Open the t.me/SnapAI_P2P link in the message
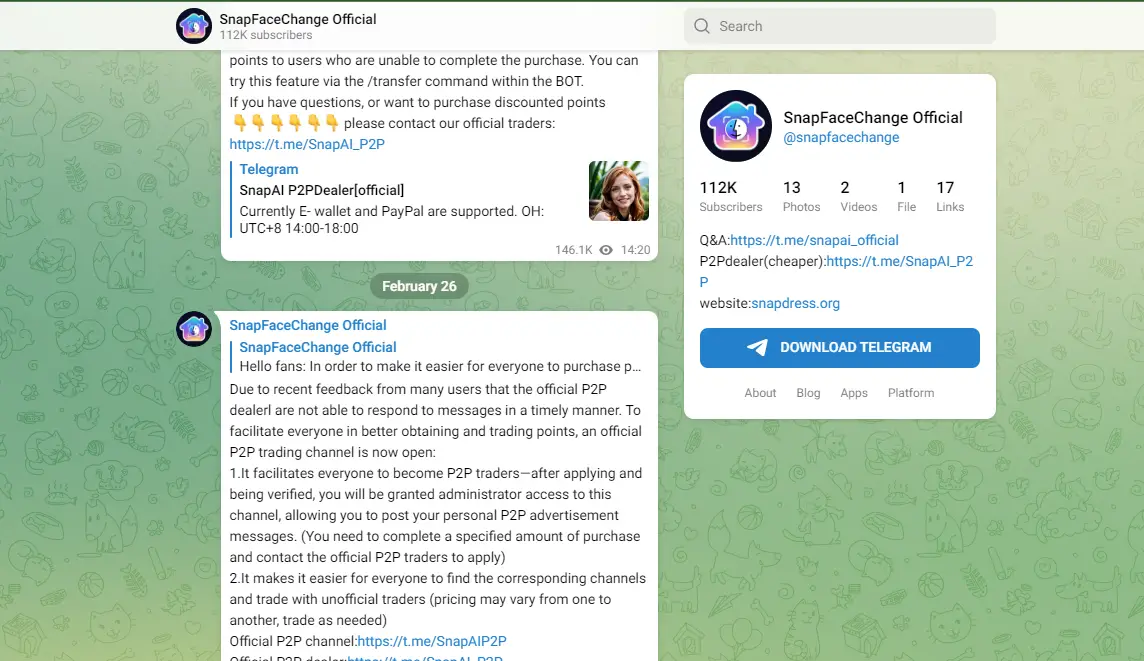Viewport: 1144px width, 661px height. 307,144
